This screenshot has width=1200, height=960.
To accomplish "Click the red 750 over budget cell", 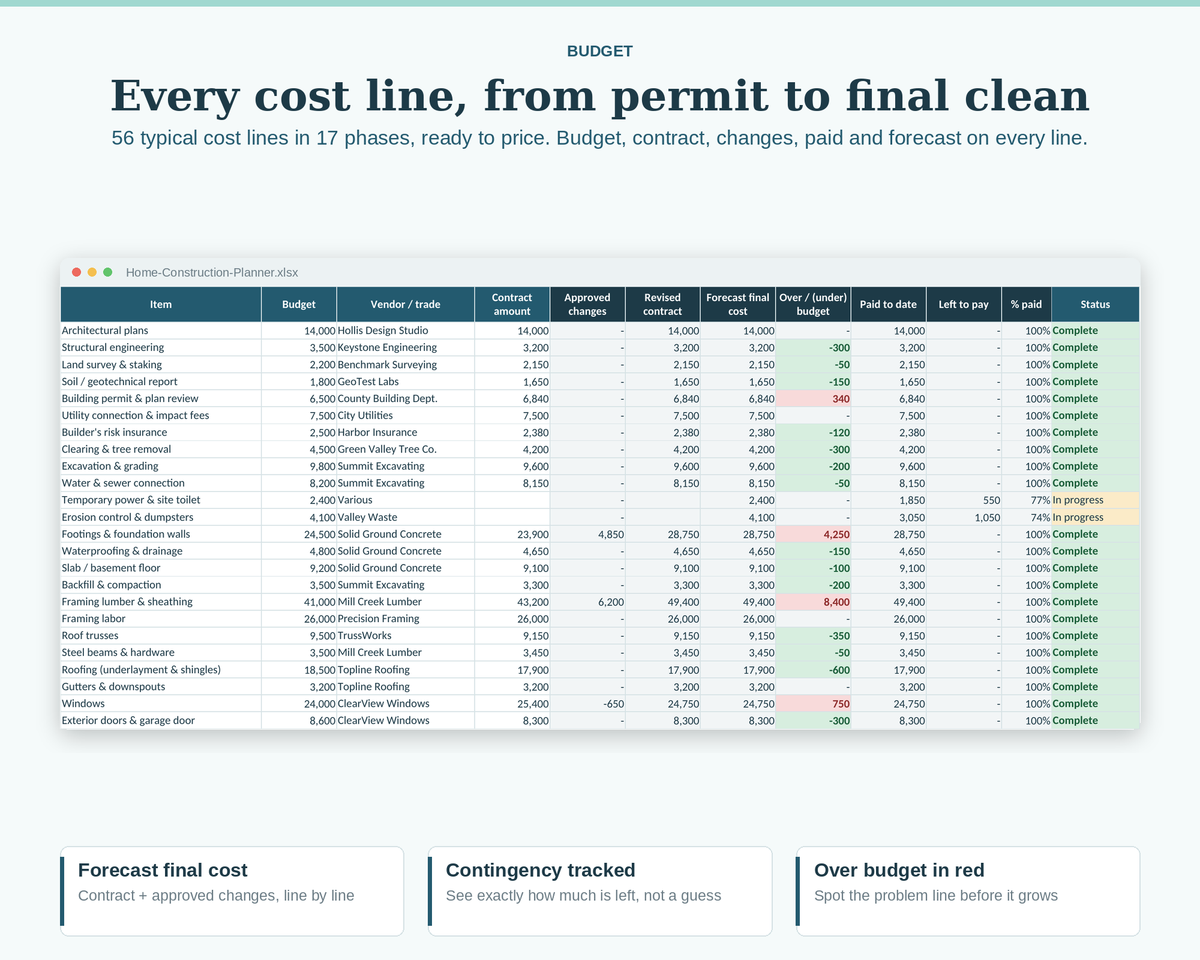I will tap(813, 704).
